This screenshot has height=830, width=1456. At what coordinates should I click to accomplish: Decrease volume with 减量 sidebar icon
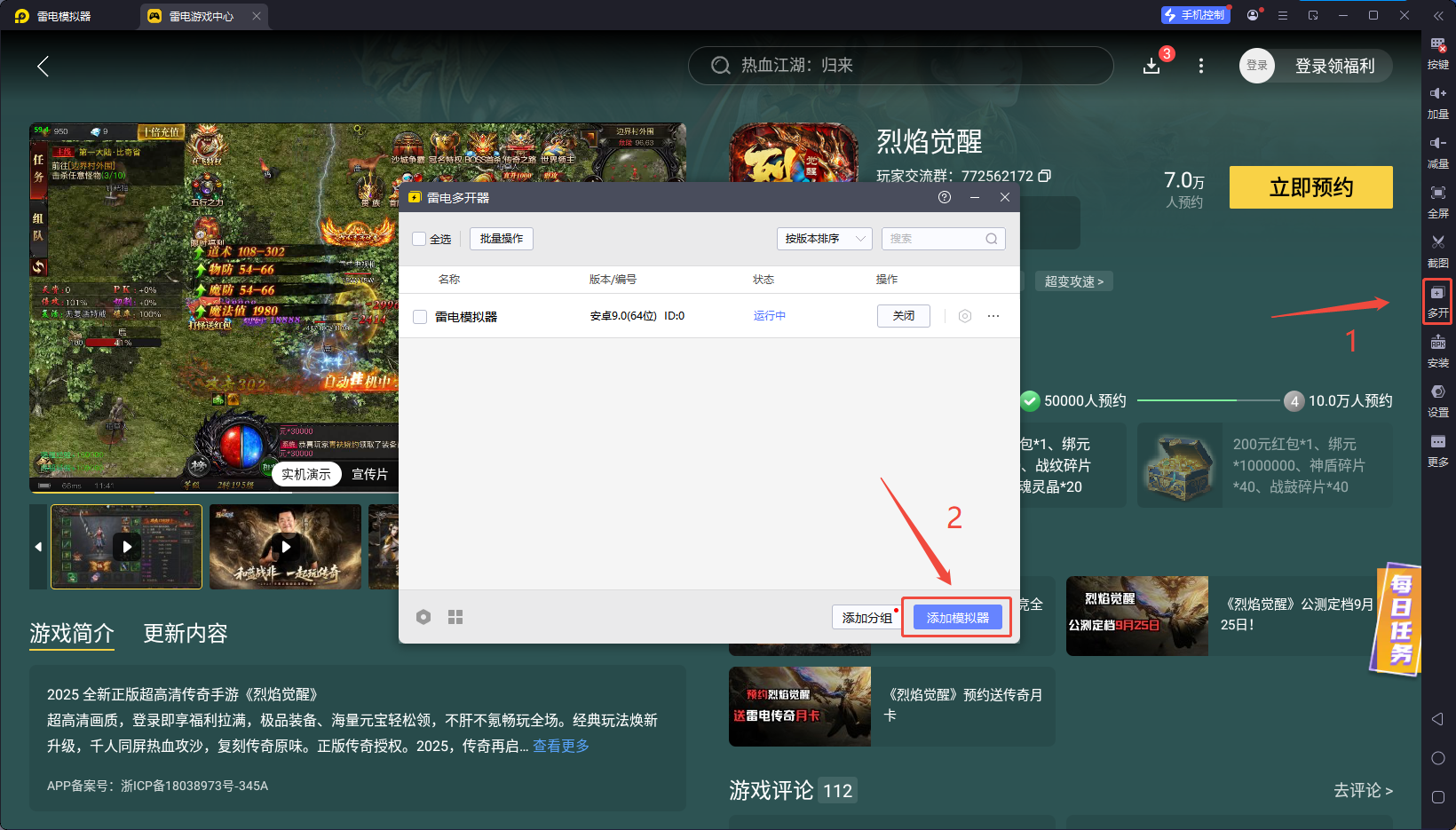(1437, 153)
